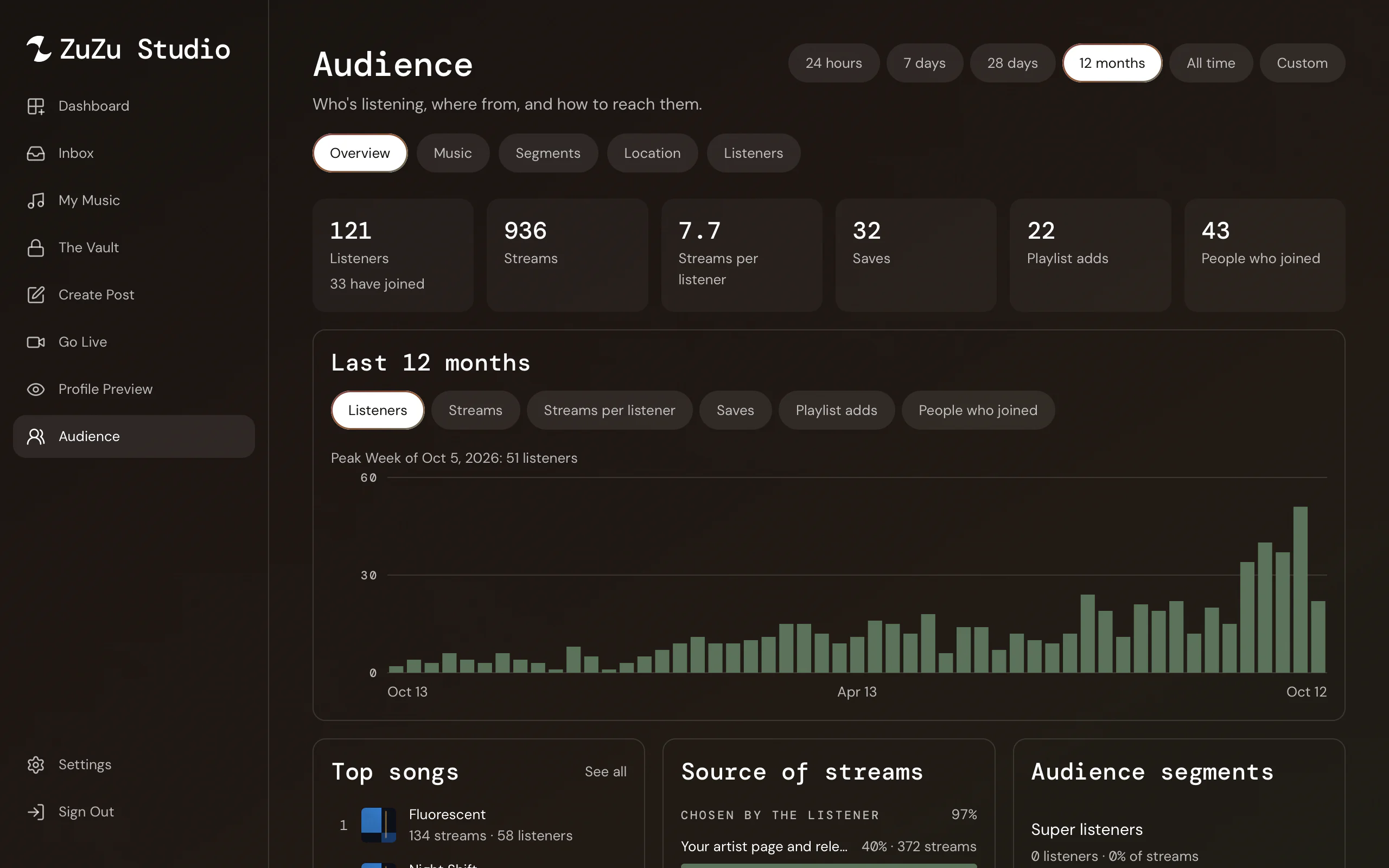Image resolution: width=1389 pixels, height=868 pixels.
Task: Open the Location tab
Action: (652, 154)
